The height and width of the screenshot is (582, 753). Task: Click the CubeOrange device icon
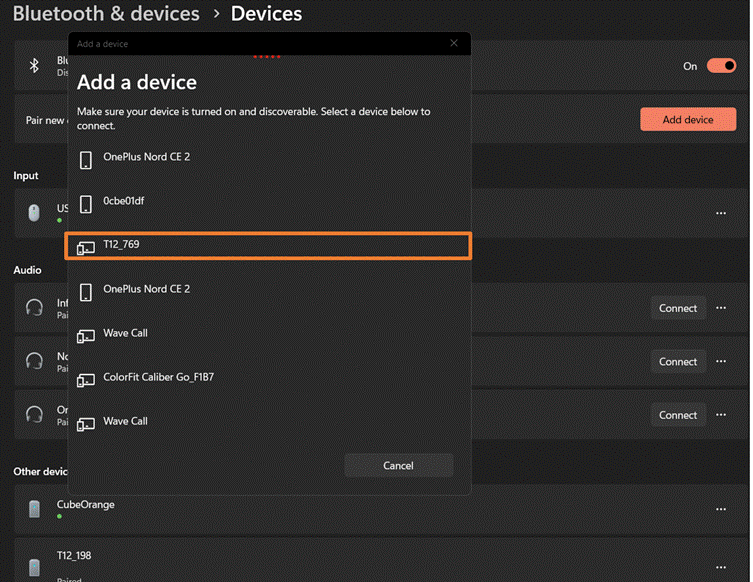[x=35, y=509]
